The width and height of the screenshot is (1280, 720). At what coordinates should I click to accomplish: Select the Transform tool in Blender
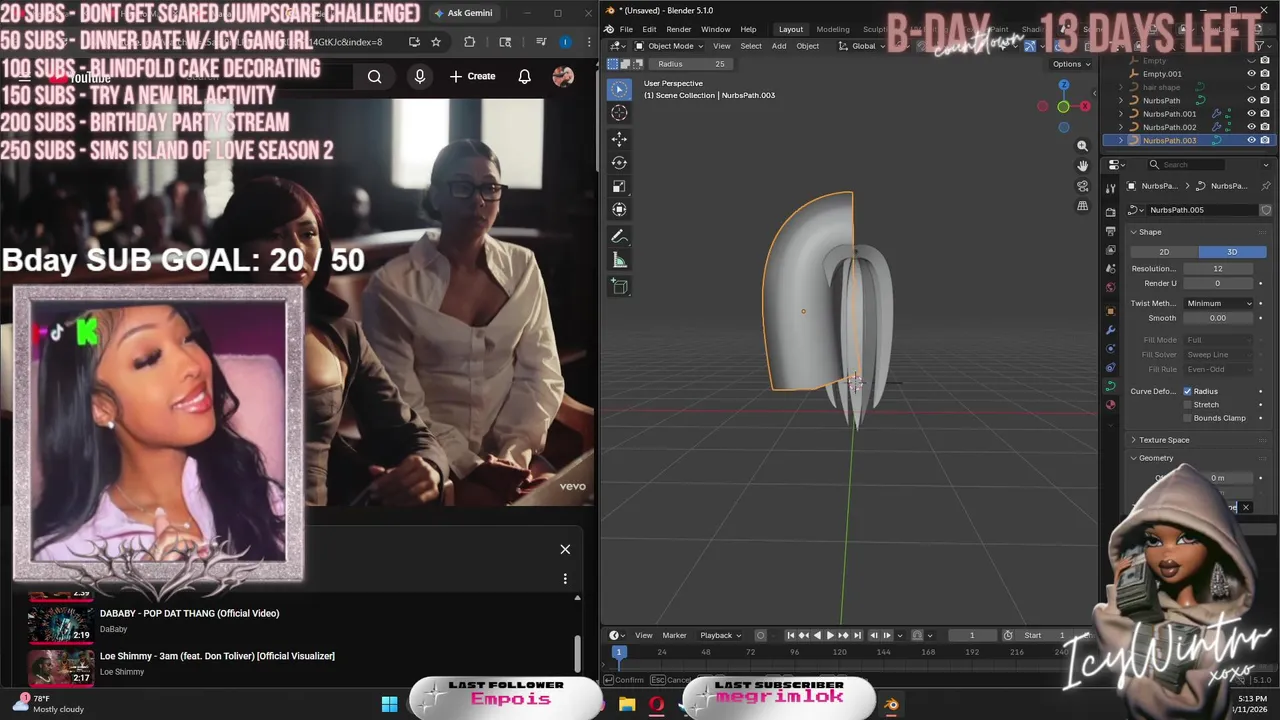[619, 209]
